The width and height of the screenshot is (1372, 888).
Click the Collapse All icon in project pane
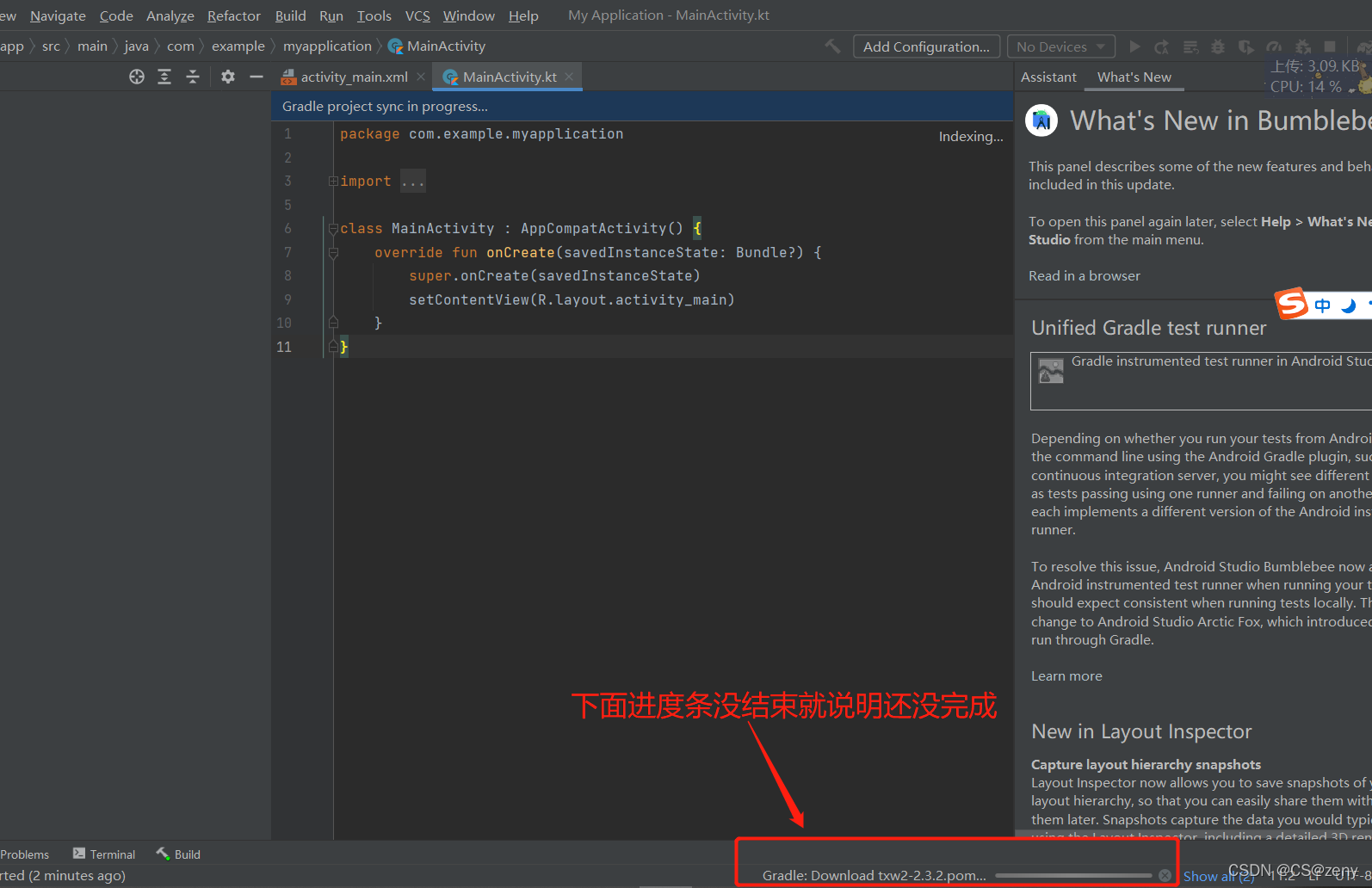tap(193, 77)
